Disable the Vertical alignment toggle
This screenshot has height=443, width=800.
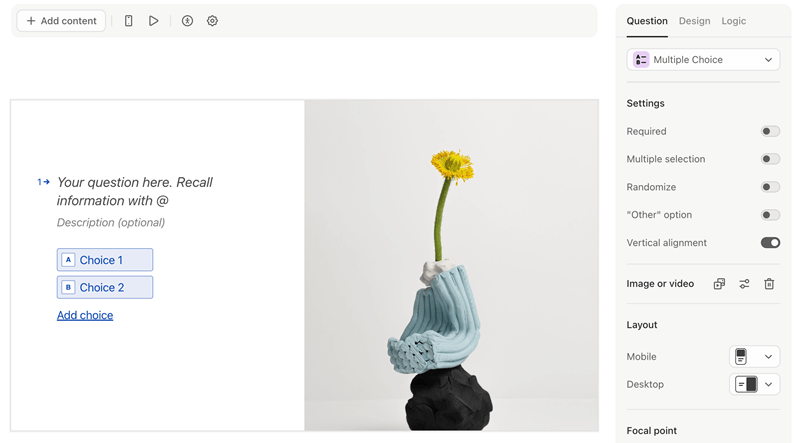[770, 243]
